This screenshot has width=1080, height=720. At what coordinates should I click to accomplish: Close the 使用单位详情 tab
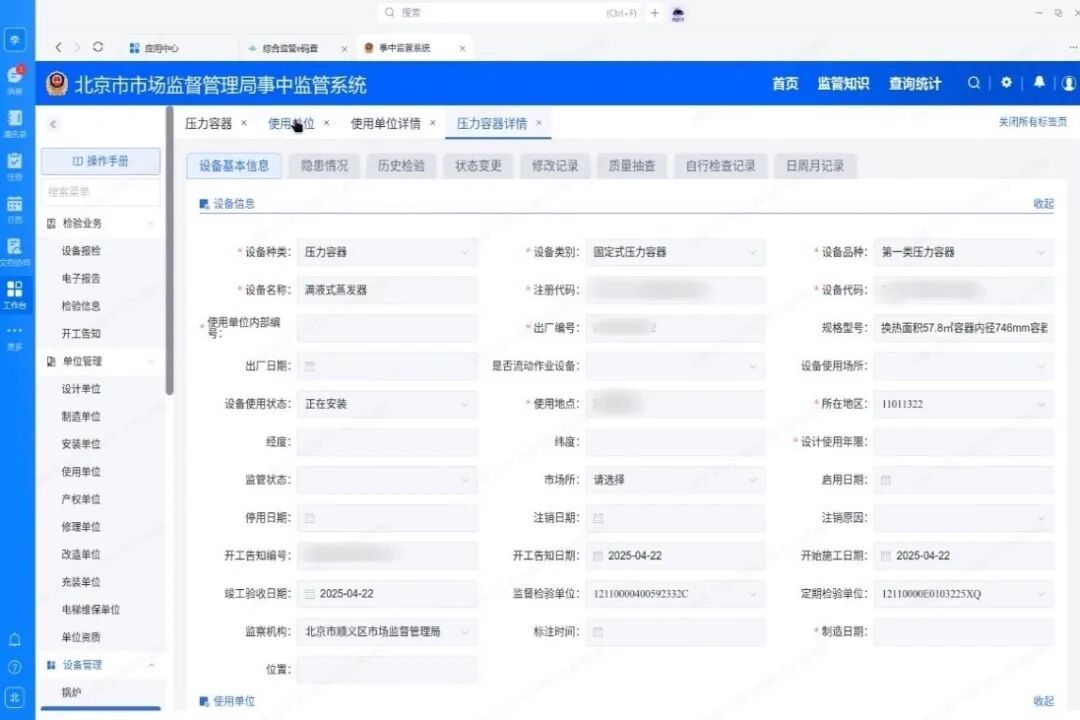click(432, 123)
